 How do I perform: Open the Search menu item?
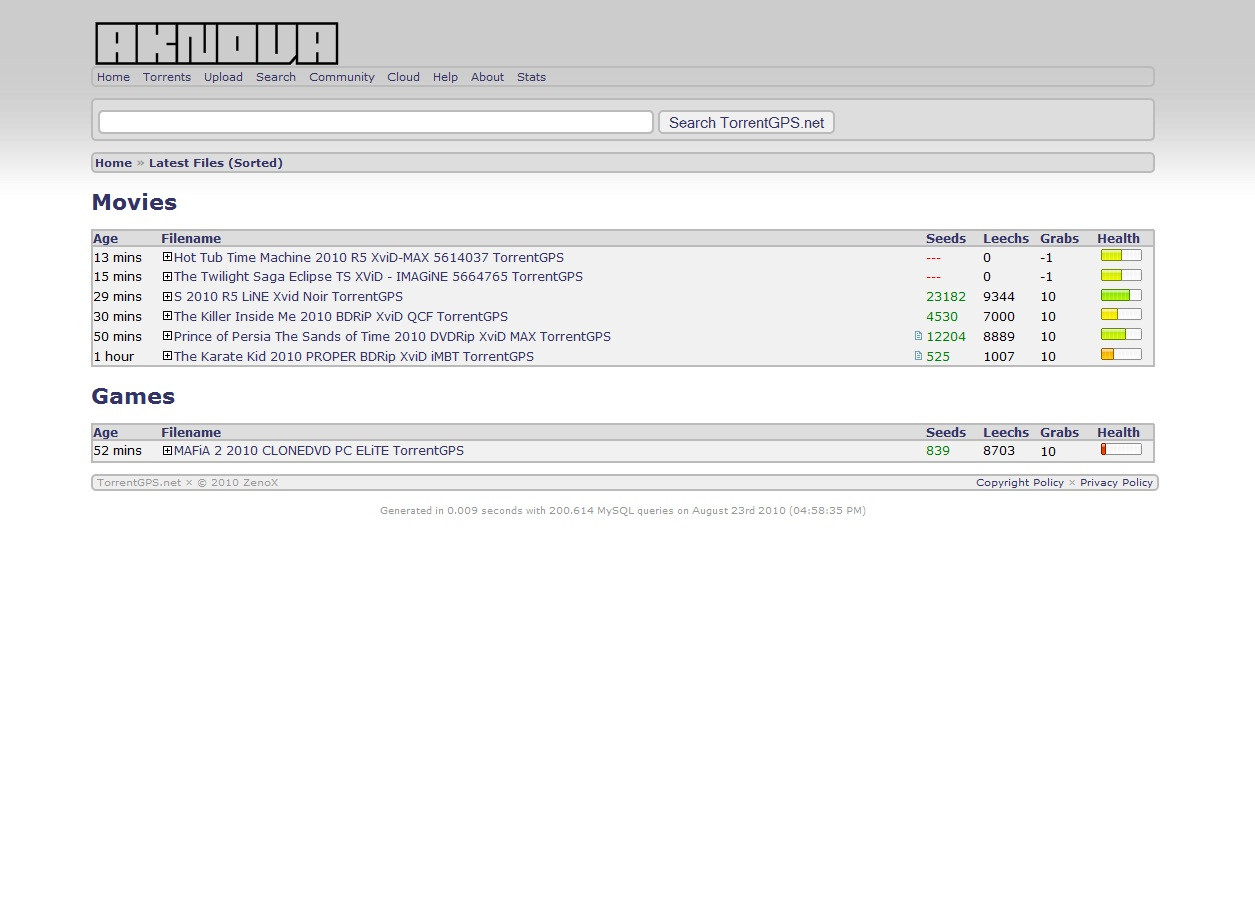276,77
